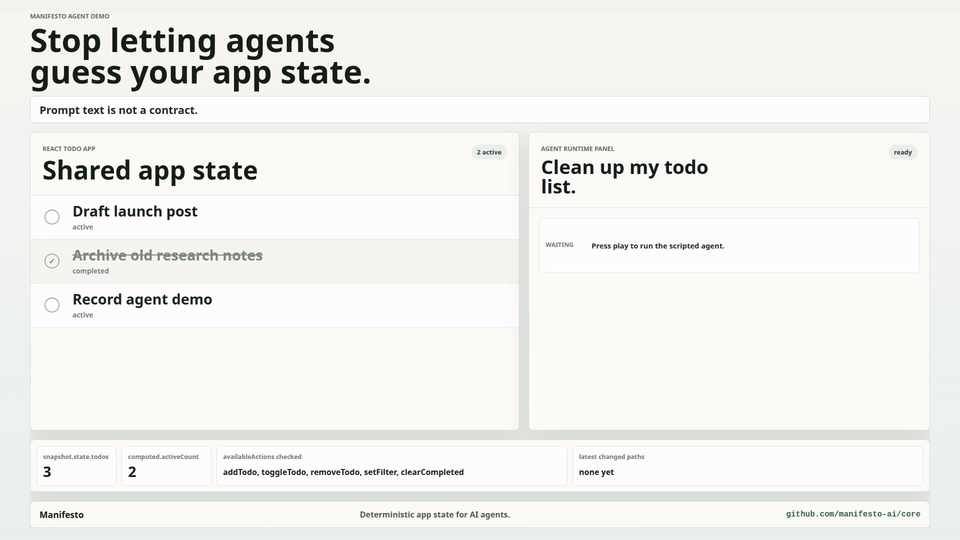Click the 'active' status under Draft launch post

coord(83,227)
